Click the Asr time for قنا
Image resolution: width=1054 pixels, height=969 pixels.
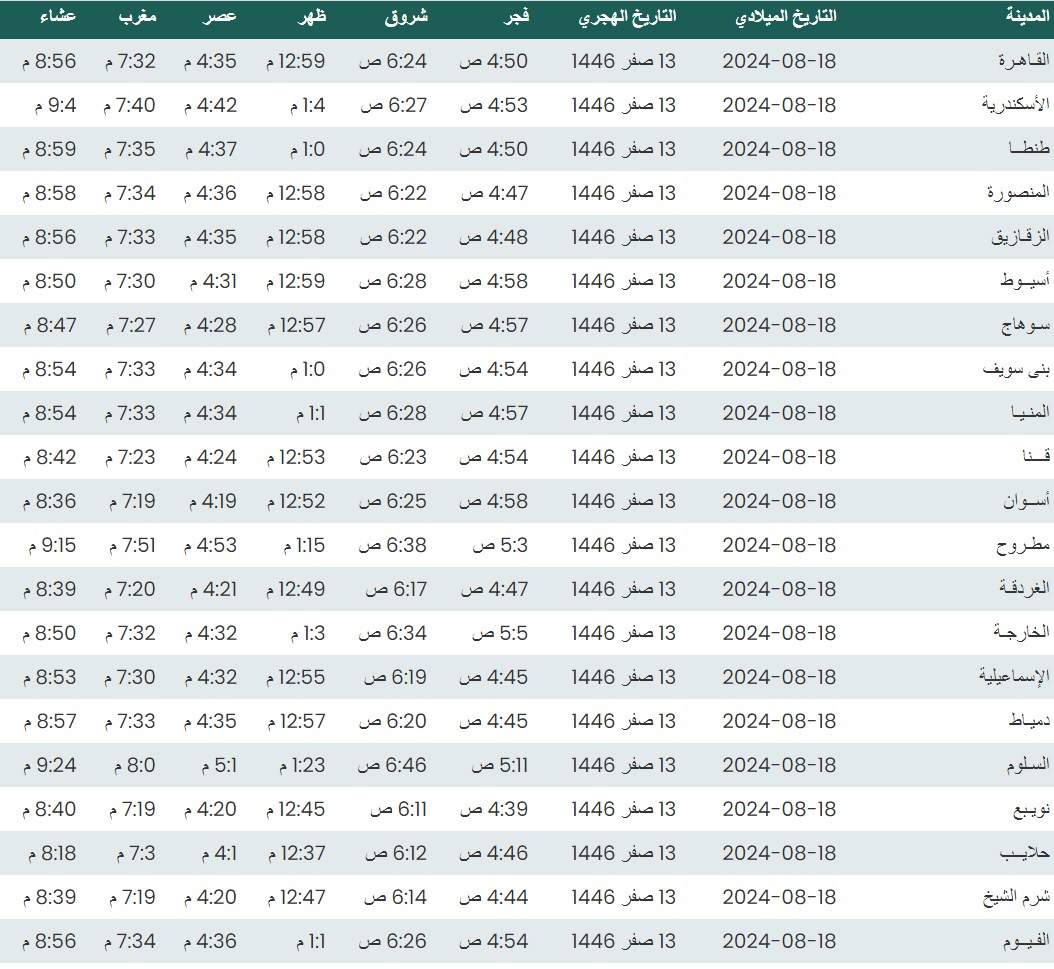(x=210, y=457)
